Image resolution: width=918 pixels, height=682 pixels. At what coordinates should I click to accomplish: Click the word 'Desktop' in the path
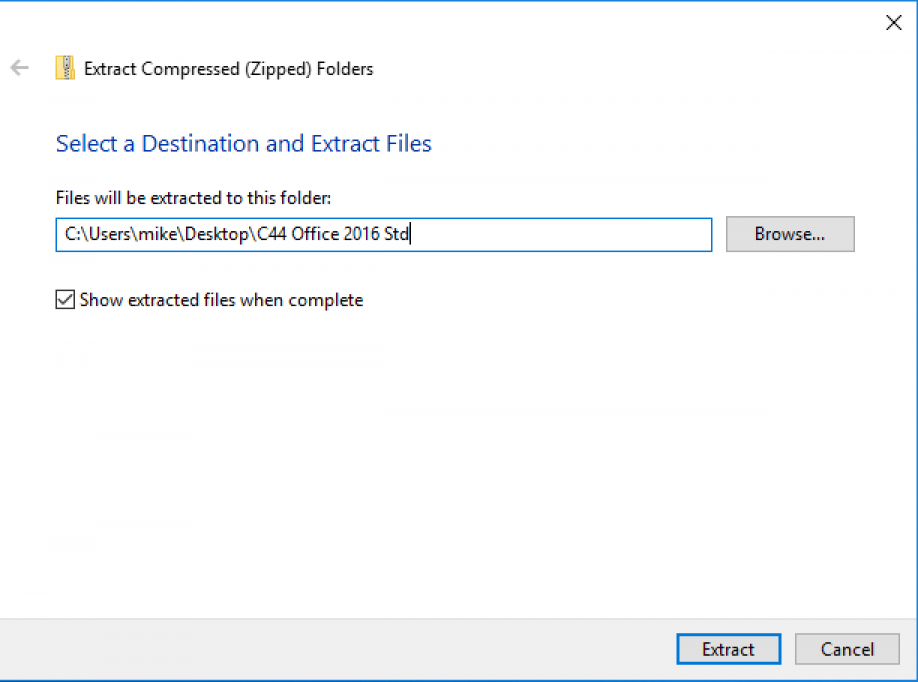218,235
